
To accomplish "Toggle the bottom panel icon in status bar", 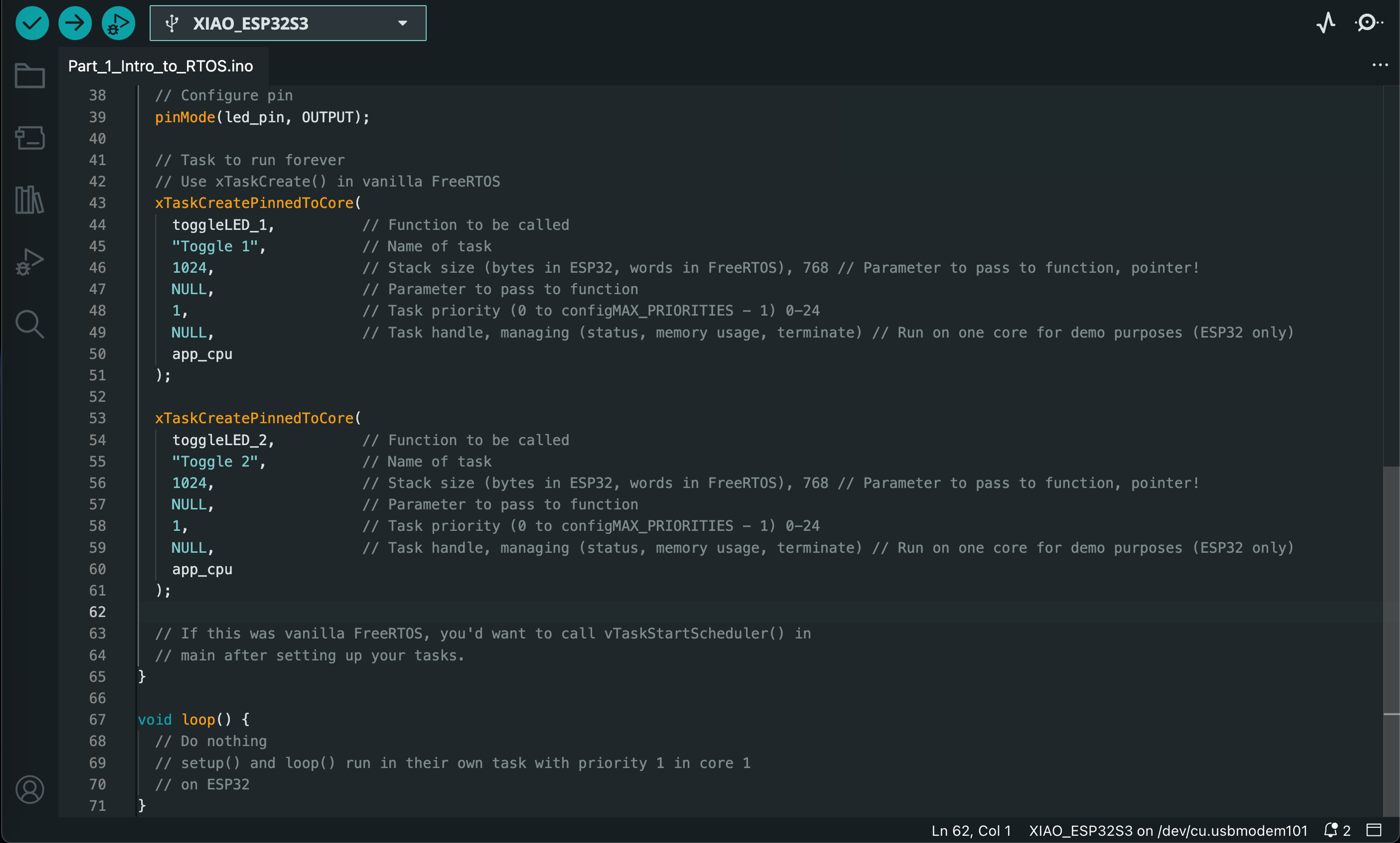I will tap(1373, 830).
